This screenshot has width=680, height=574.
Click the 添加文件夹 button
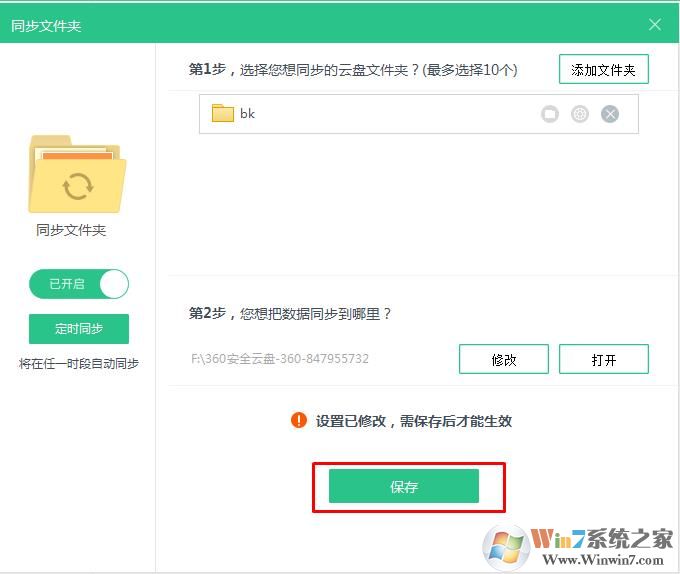(603, 70)
